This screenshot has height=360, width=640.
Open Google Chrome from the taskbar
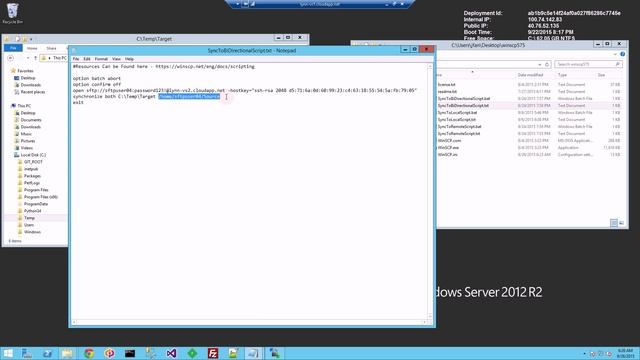(x=89, y=353)
